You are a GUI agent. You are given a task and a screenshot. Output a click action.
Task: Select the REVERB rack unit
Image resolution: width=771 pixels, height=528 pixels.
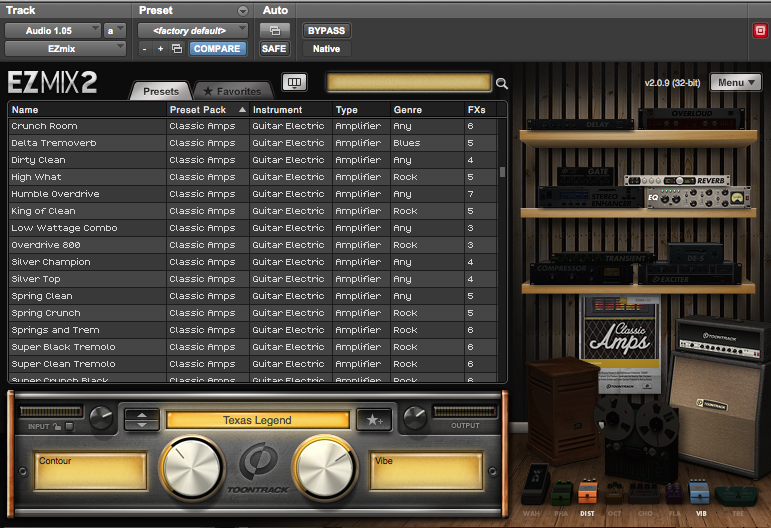click(x=677, y=180)
